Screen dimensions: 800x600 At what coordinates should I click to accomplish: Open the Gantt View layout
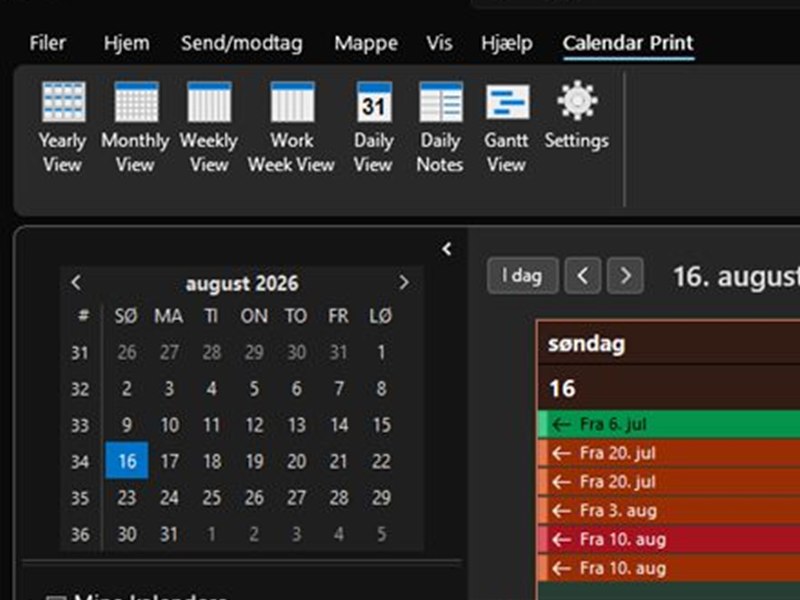[x=506, y=128]
